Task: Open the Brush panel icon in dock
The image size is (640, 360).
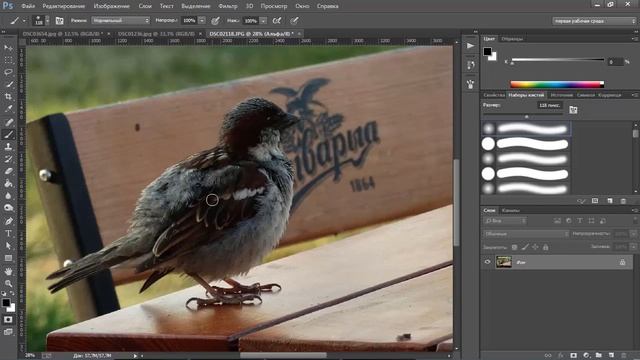Action: tap(471, 84)
